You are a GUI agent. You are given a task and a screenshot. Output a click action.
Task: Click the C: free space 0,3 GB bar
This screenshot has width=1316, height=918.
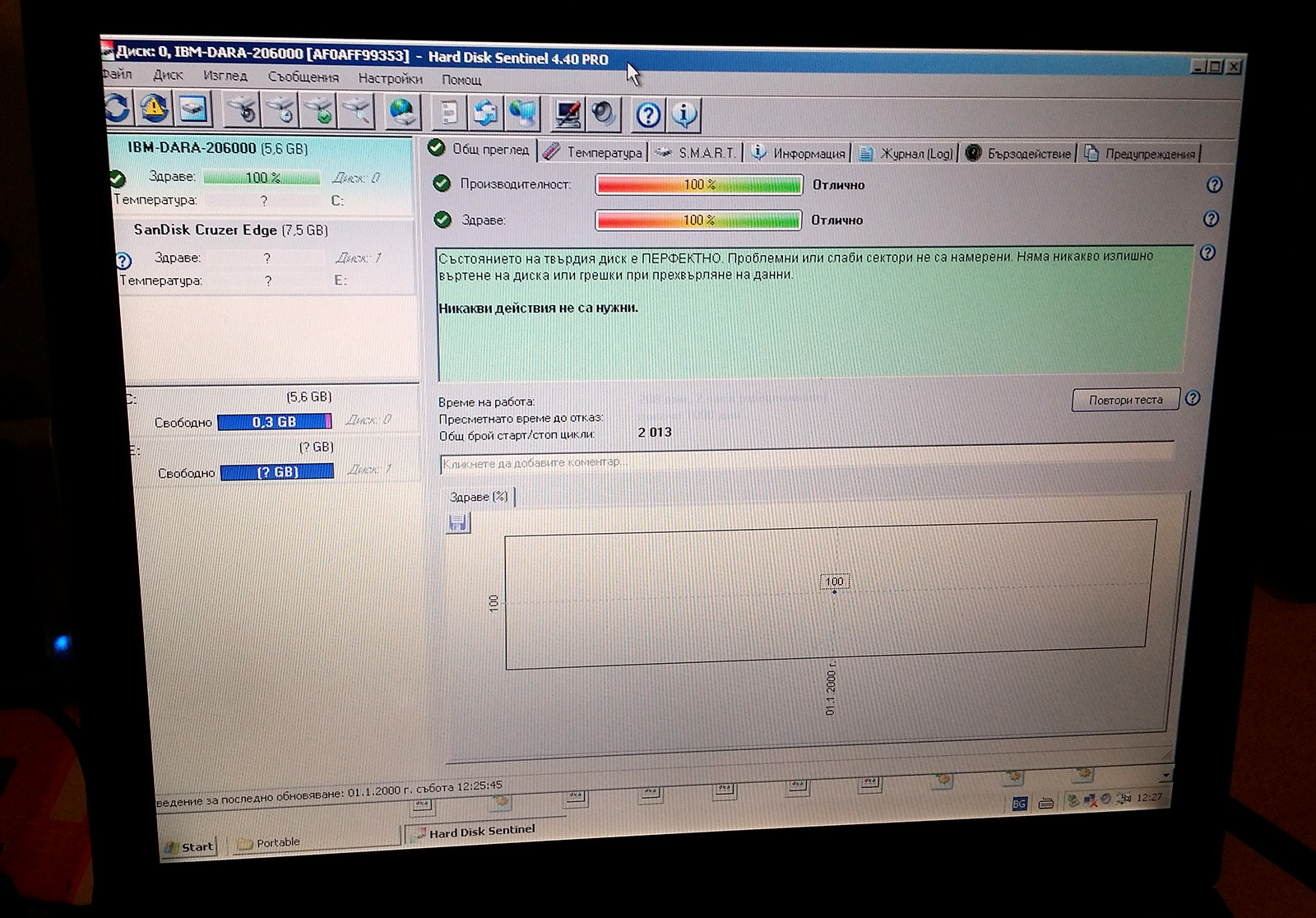click(274, 422)
